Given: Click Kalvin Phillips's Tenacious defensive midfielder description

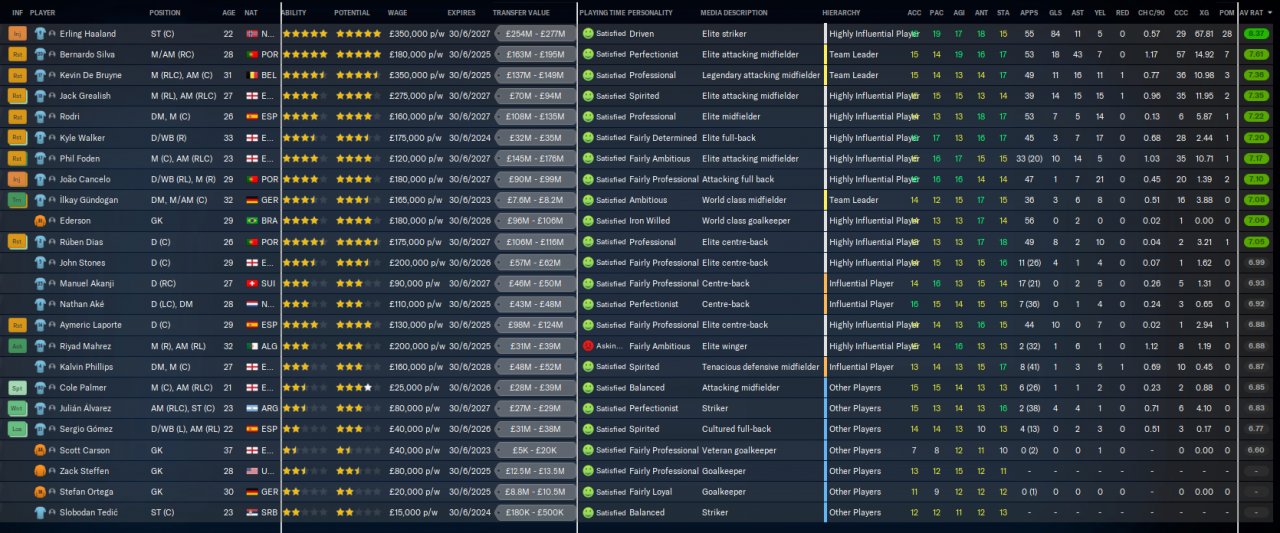Looking at the screenshot, I should (758, 367).
